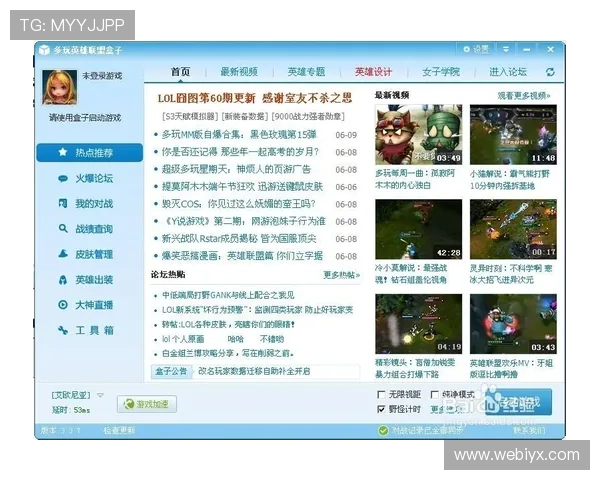Play the 42:28 video thumbnail
The image size is (600, 480).
click(418, 229)
